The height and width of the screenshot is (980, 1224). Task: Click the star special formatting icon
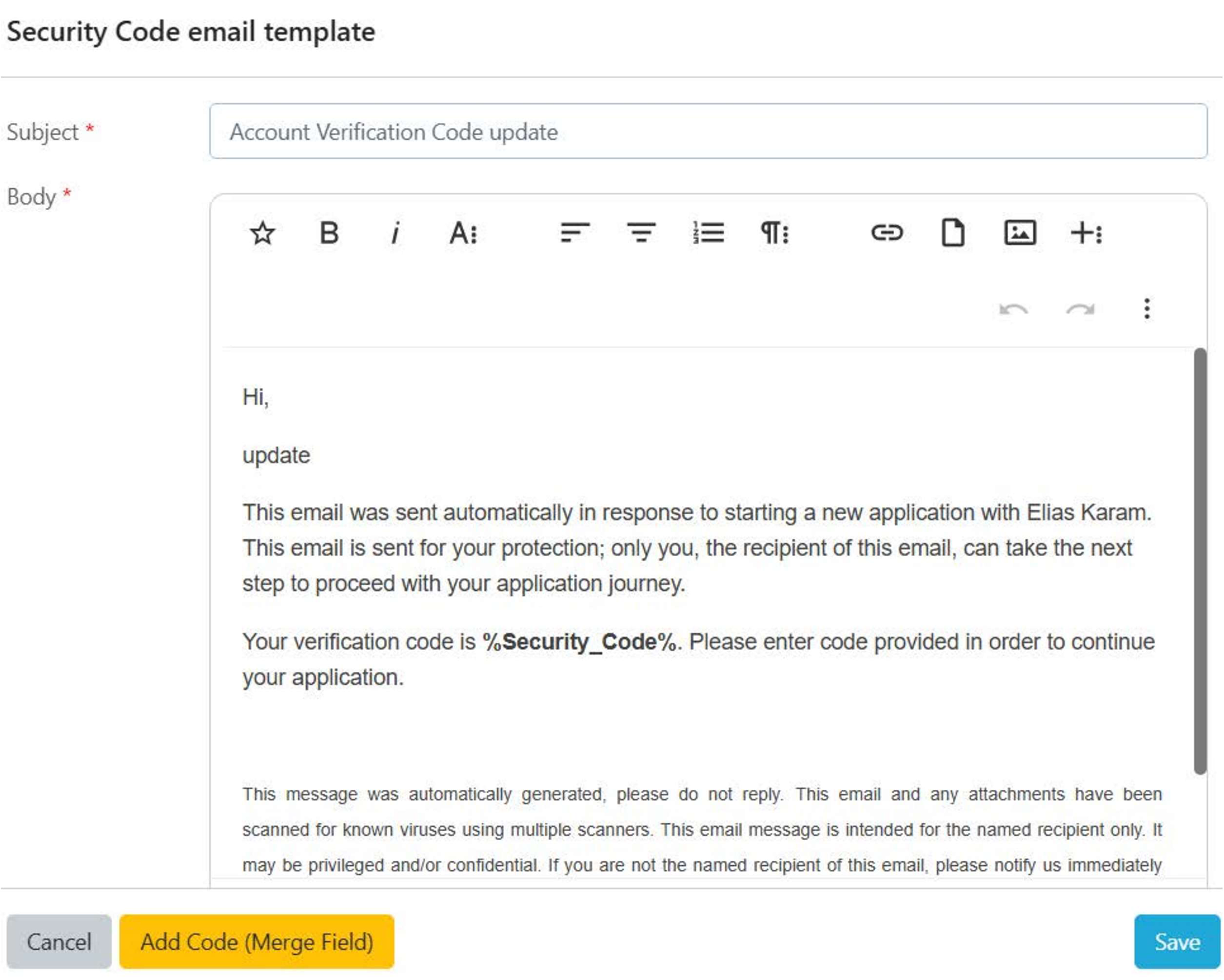(262, 233)
